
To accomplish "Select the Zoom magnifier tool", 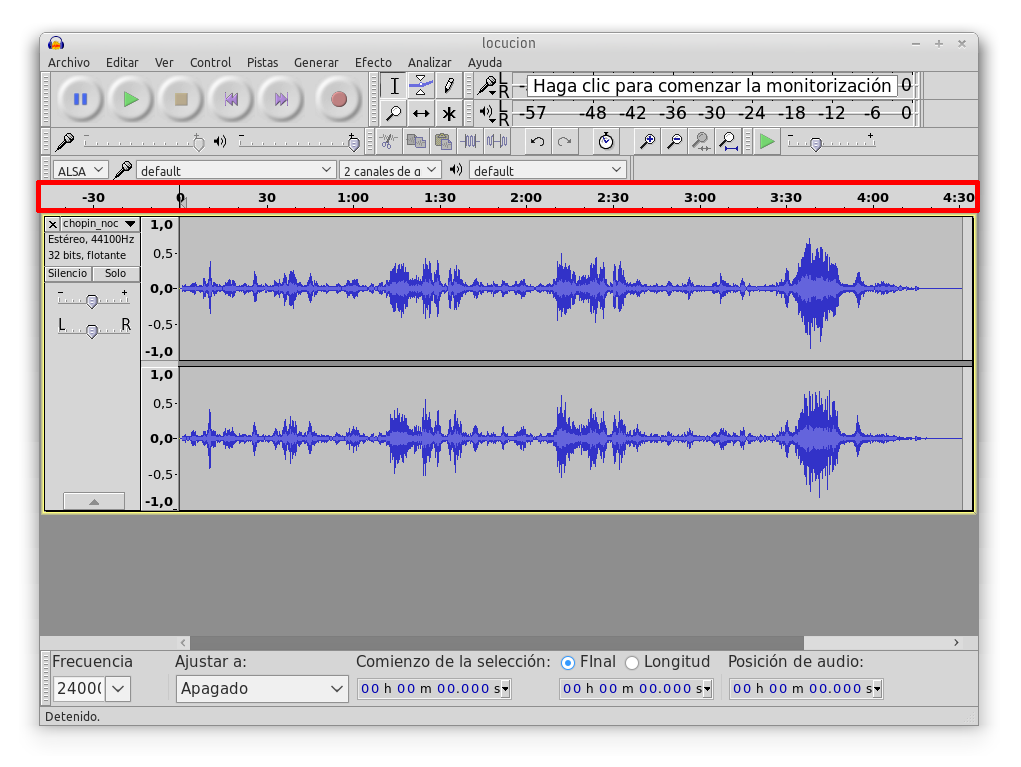I will tap(394, 113).
